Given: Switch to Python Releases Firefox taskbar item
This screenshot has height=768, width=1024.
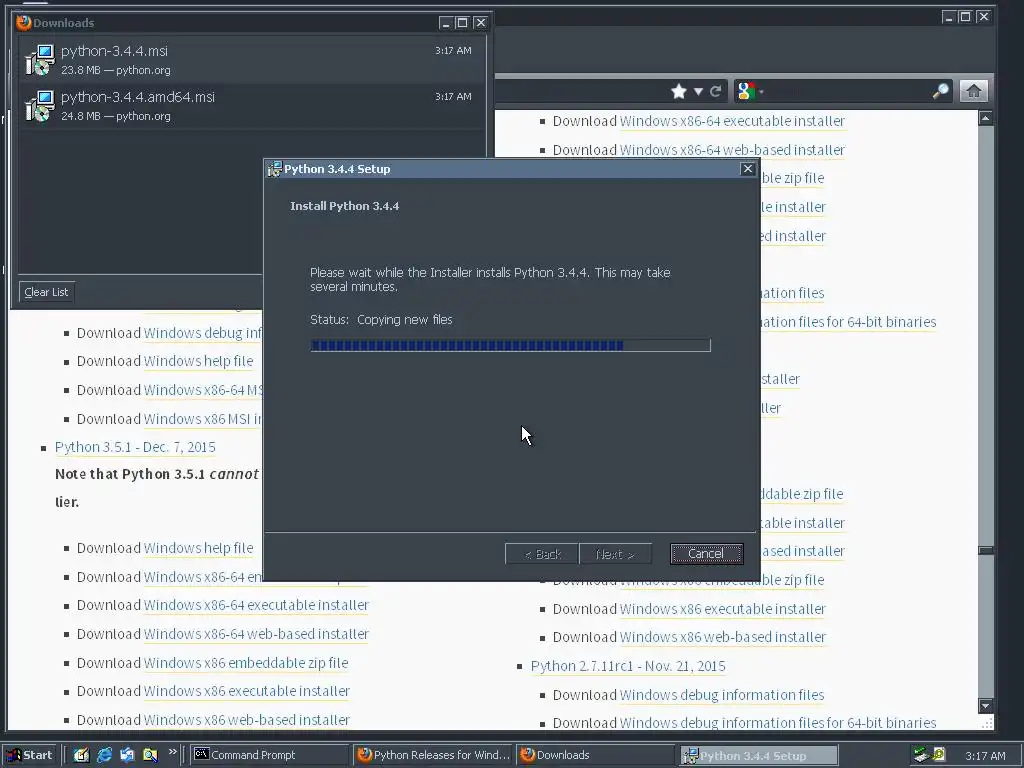Looking at the screenshot, I should tap(434, 755).
